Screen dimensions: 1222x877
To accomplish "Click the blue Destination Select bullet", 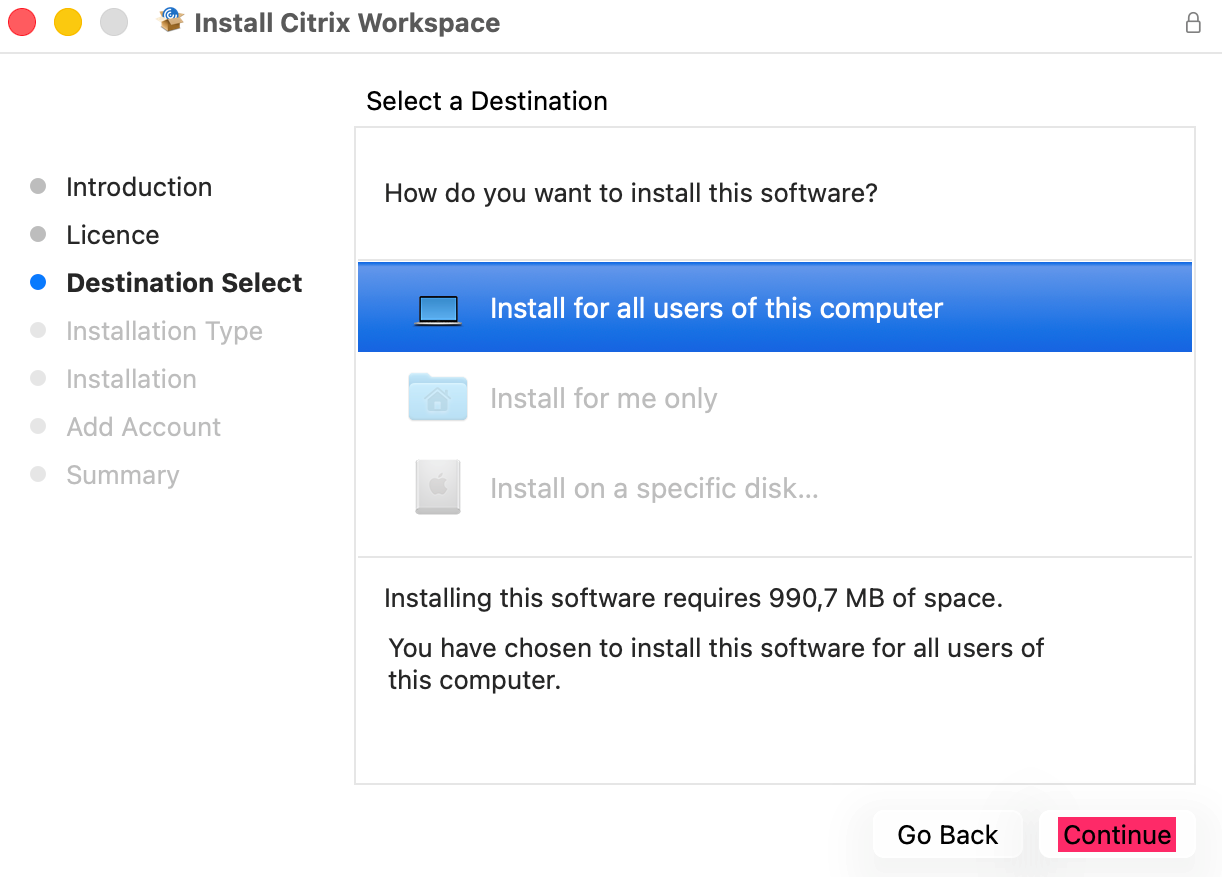I will coord(38,283).
